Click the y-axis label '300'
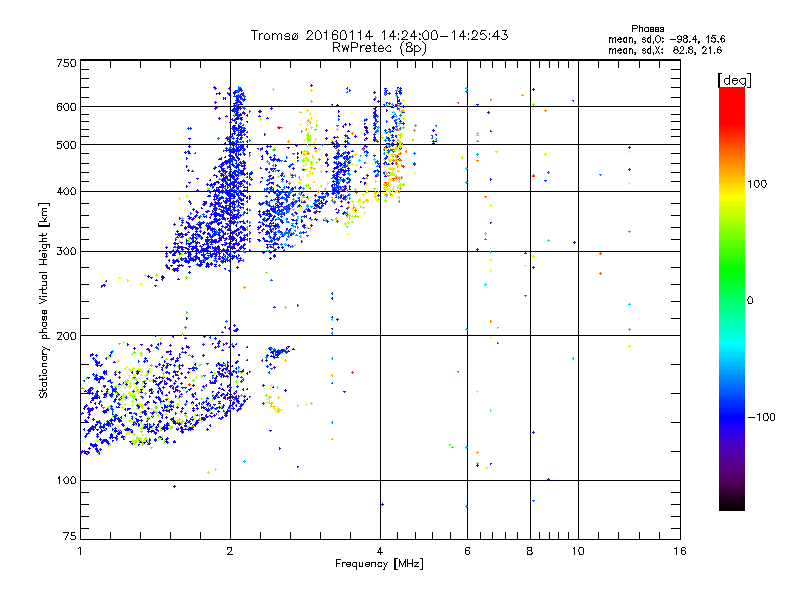 tap(66, 252)
